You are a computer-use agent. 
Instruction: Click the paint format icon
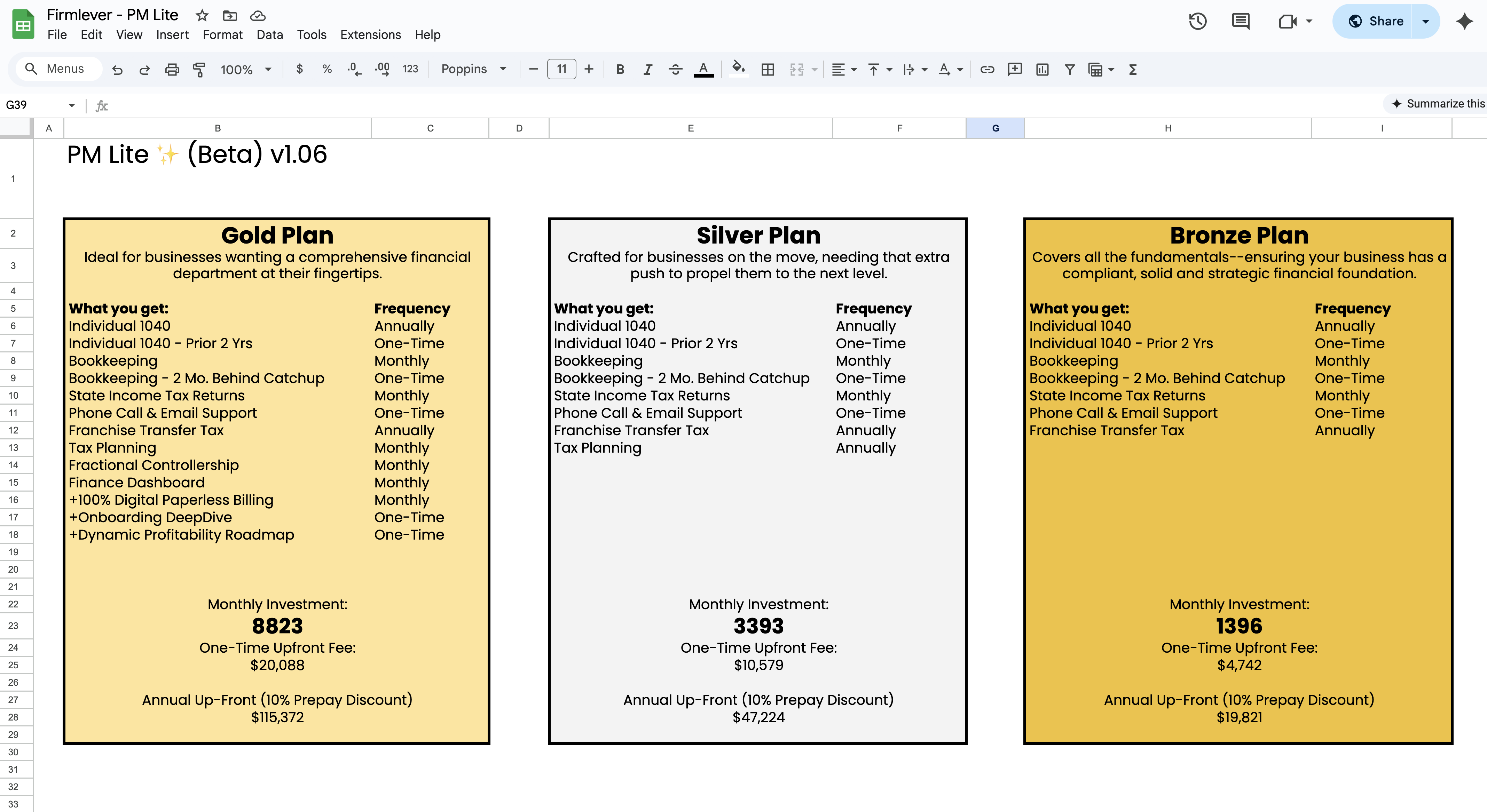(x=199, y=70)
